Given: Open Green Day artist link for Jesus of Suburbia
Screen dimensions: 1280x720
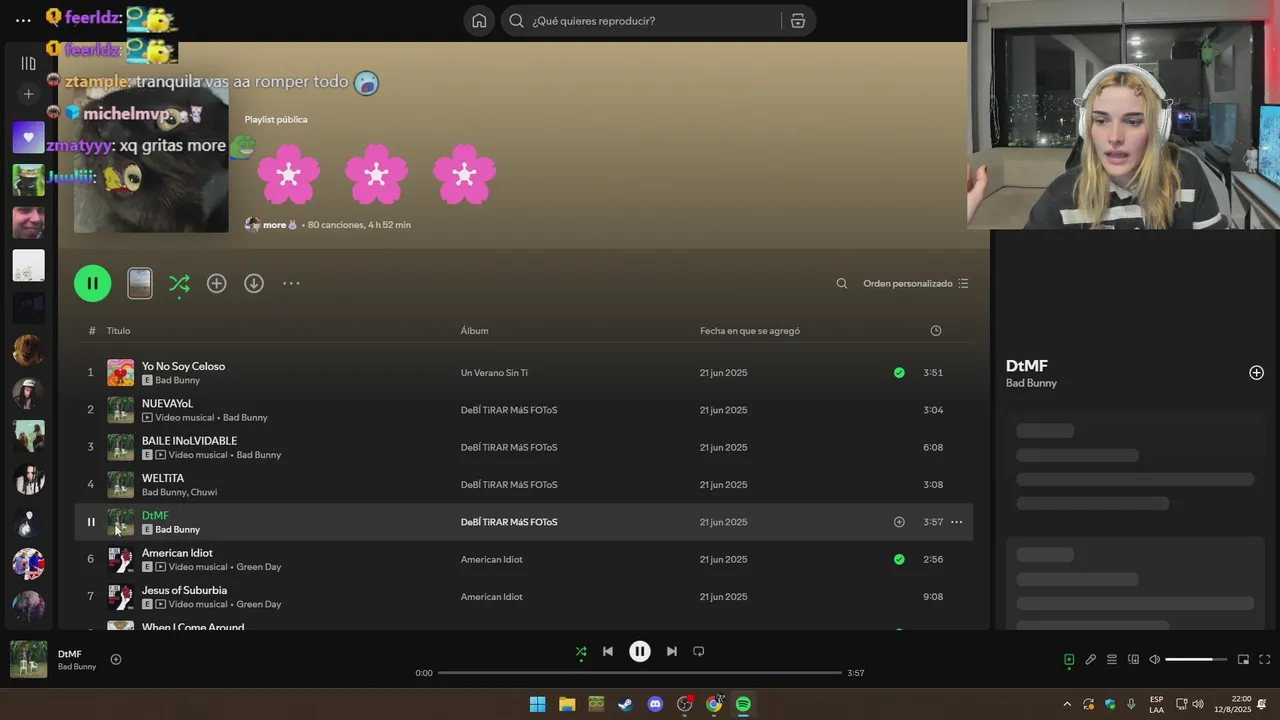Looking at the screenshot, I should point(258,604).
